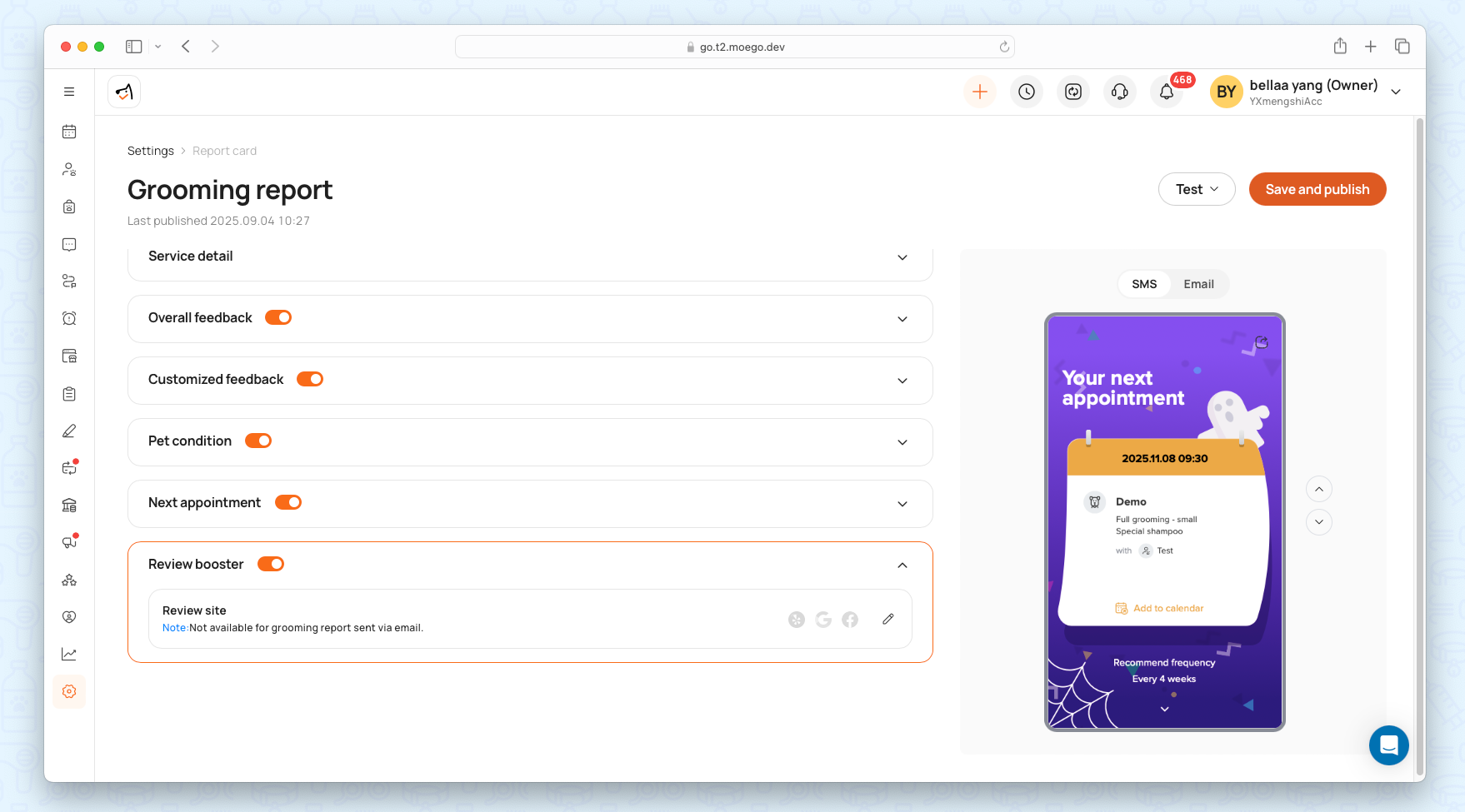This screenshot has width=1465, height=812.
Task: Show the browser tab overview
Action: 1402,47
